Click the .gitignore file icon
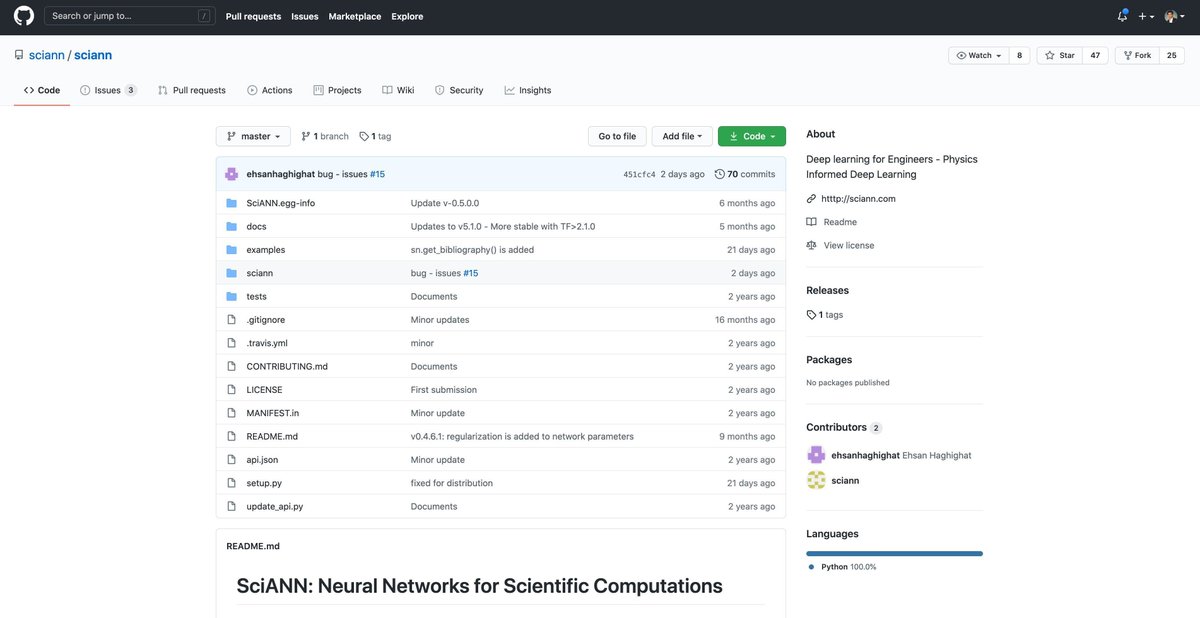The height and width of the screenshot is (618, 1200). 231,320
